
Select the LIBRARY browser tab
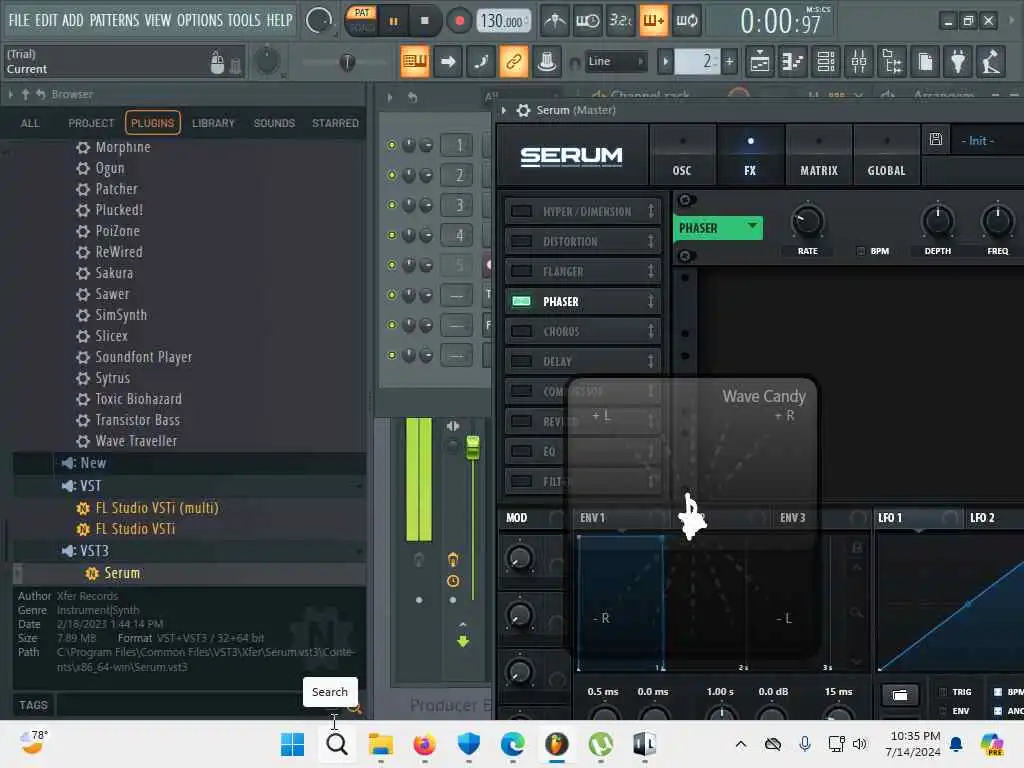[213, 123]
